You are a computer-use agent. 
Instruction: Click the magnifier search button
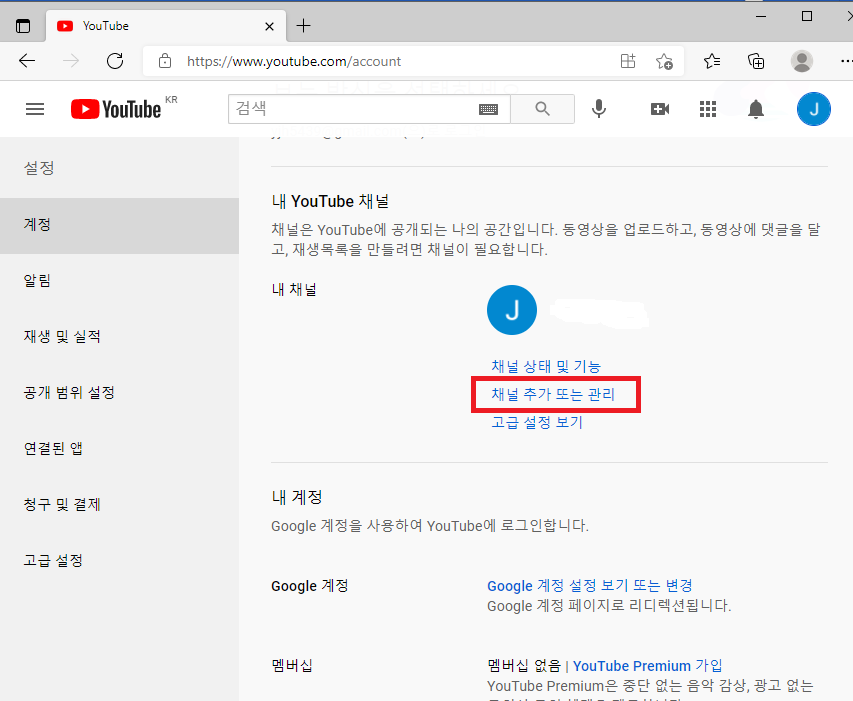click(542, 109)
